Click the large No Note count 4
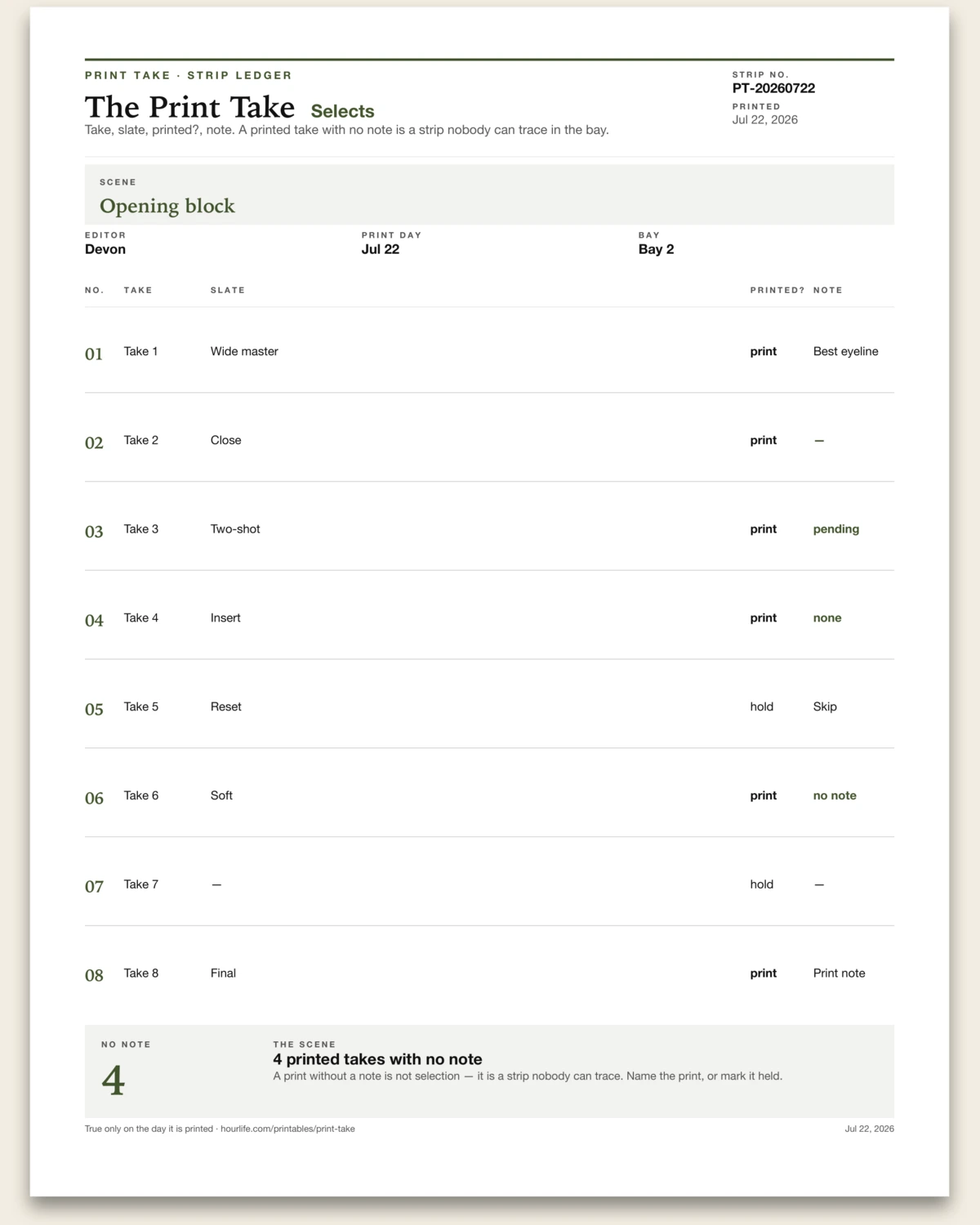980x1225 pixels. [x=114, y=1080]
